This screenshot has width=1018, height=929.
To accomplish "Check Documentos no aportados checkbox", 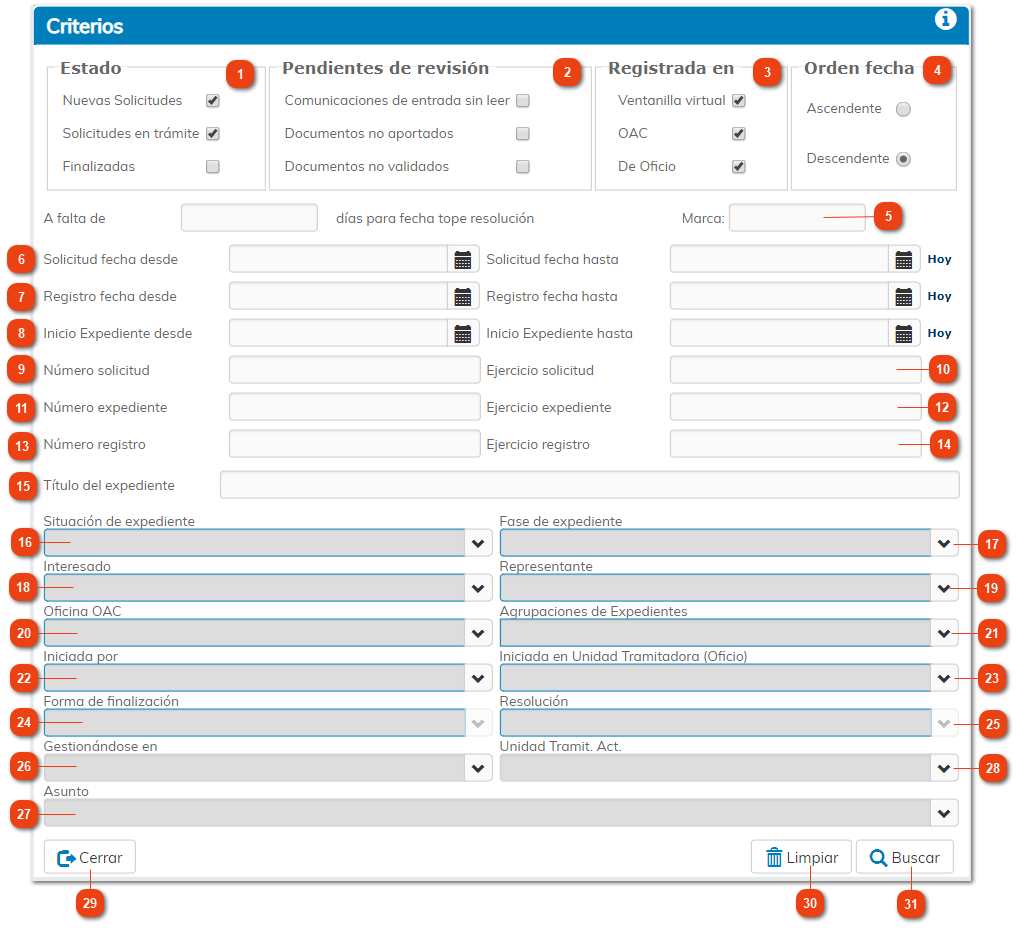I will [x=522, y=134].
